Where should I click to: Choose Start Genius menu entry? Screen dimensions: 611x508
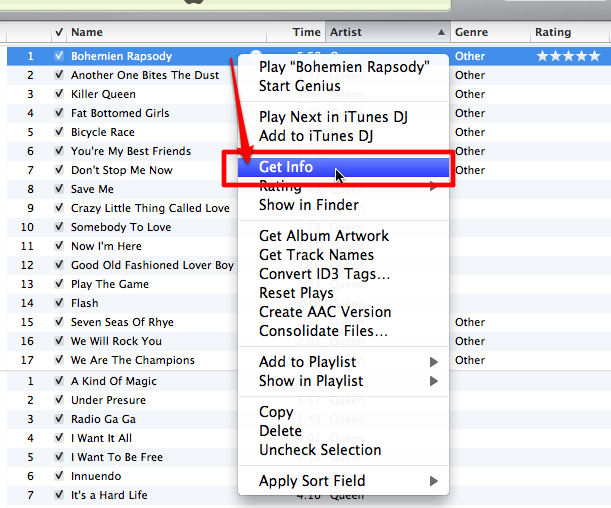coord(301,86)
